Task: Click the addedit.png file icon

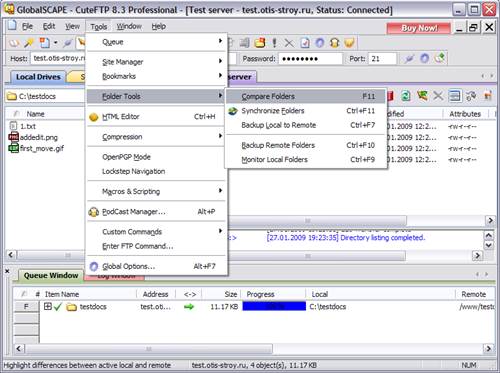Action: click(x=13, y=137)
